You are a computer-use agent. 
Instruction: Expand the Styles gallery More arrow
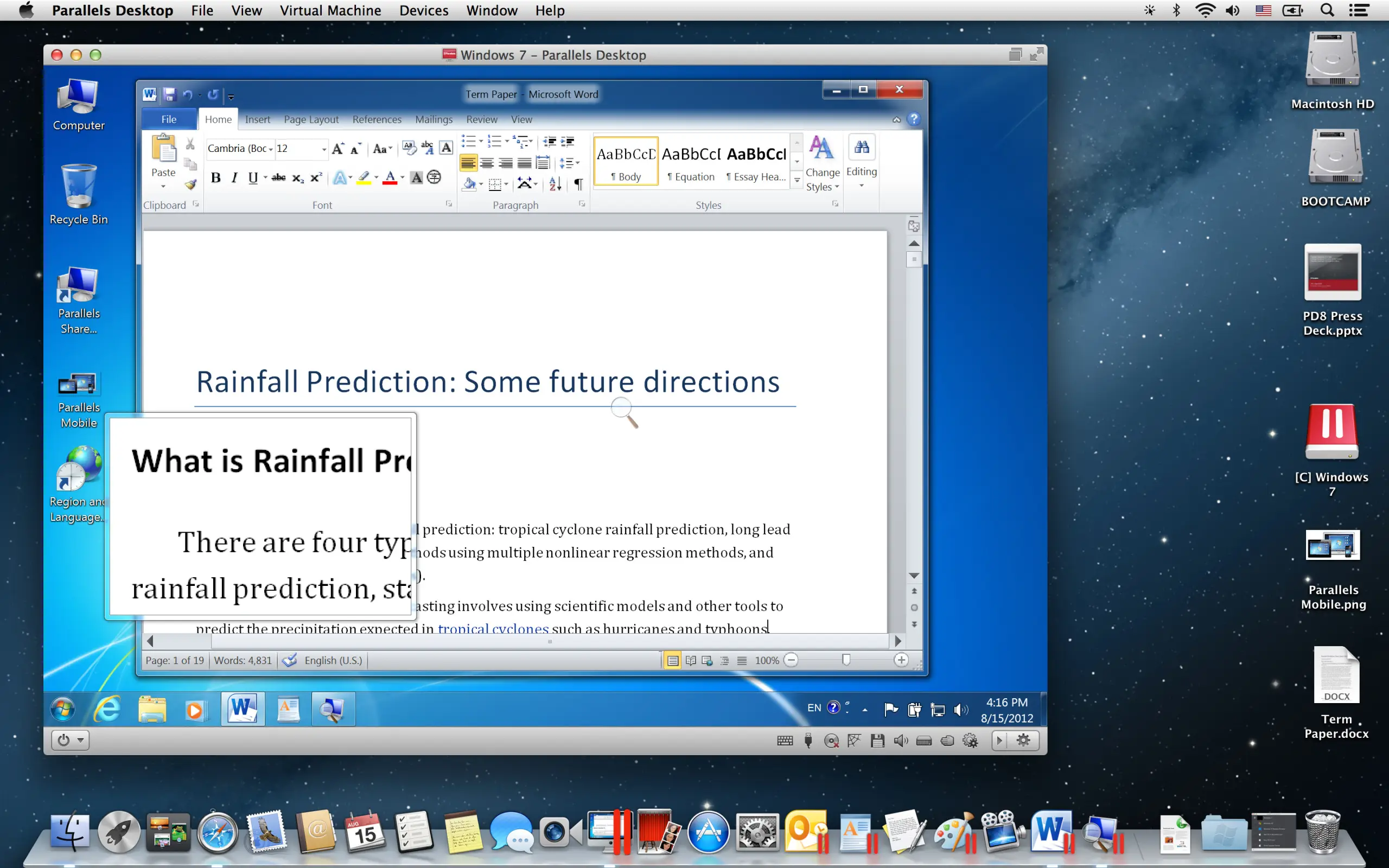coord(797,180)
